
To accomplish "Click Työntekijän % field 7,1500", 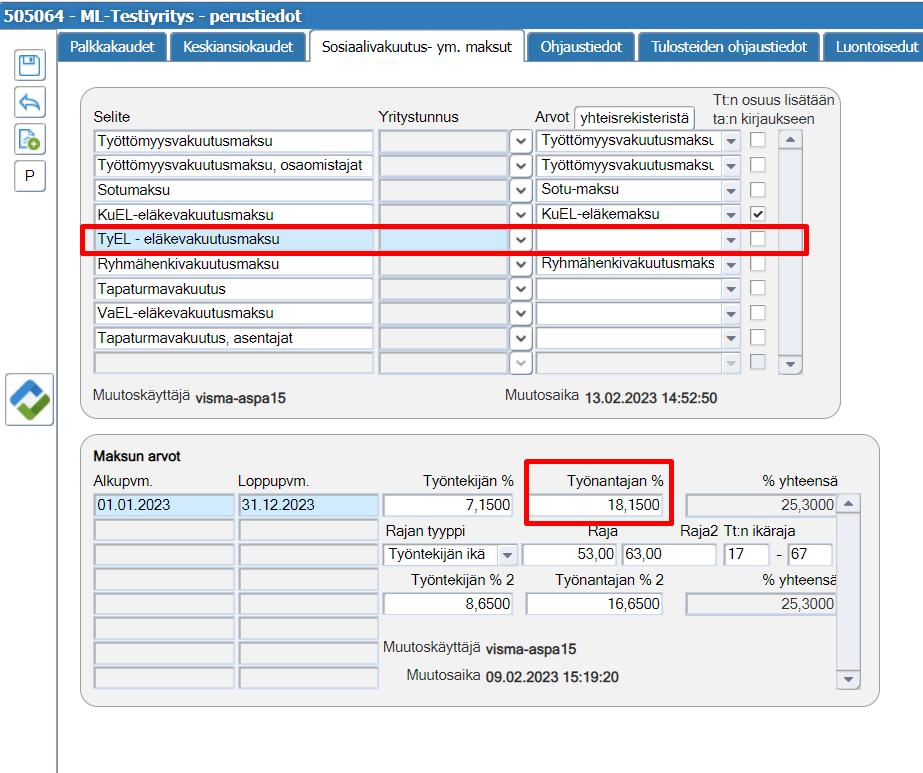I will tap(448, 505).
